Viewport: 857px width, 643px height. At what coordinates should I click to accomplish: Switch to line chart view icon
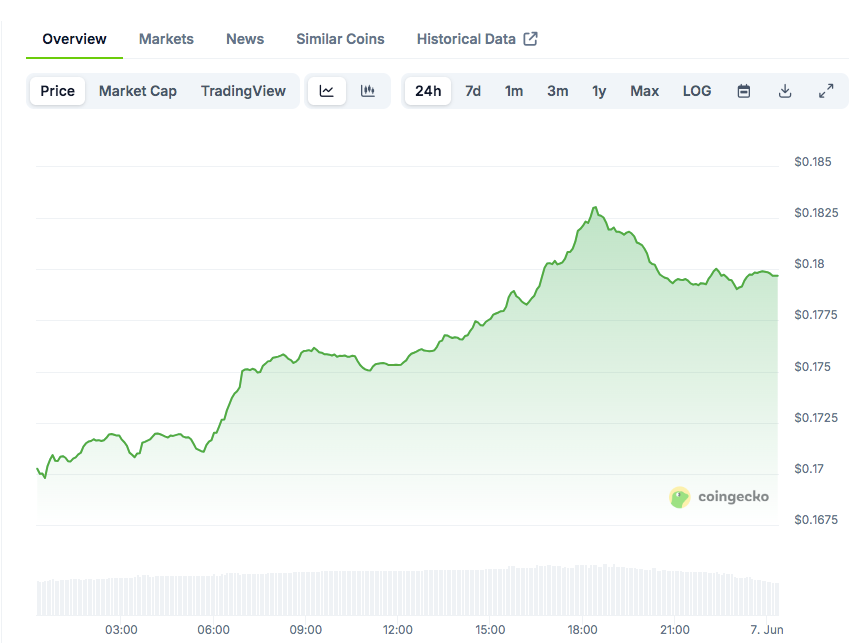(x=327, y=91)
